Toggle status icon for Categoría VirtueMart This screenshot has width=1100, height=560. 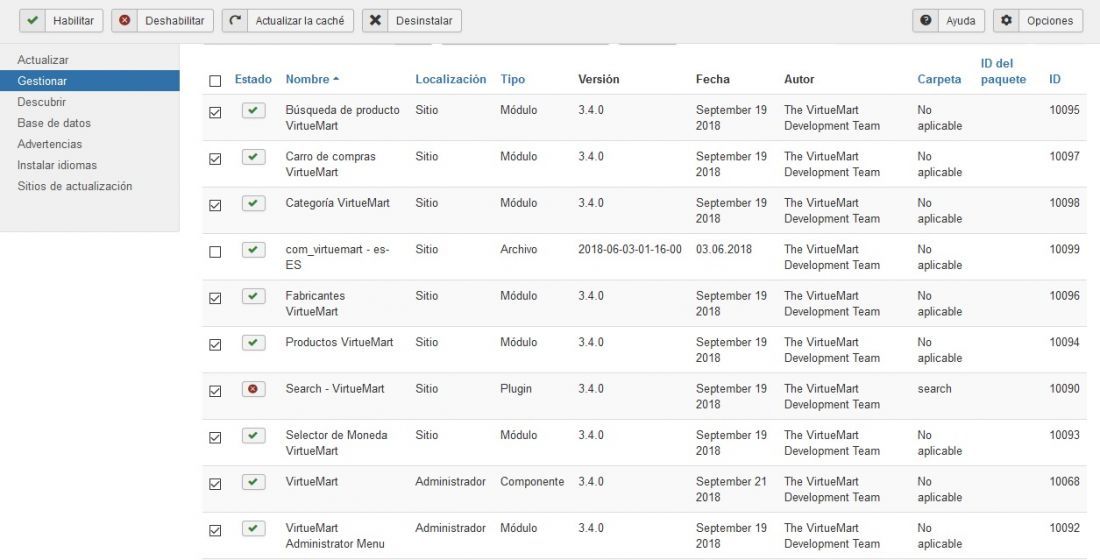(x=253, y=203)
